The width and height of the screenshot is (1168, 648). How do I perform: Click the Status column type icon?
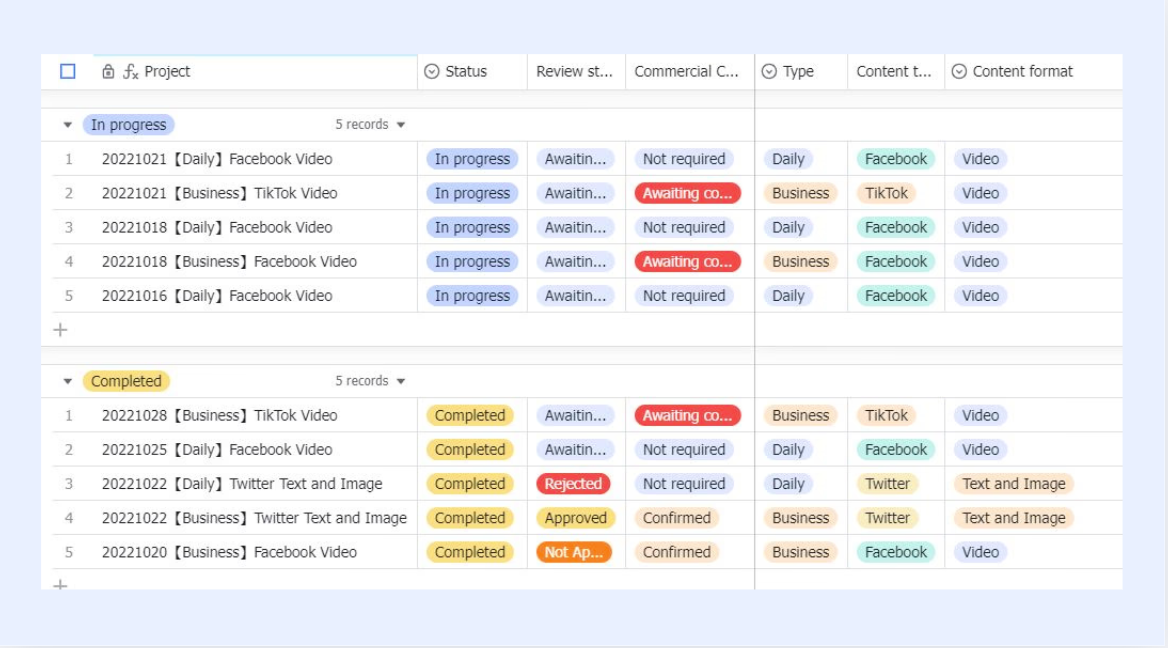click(431, 72)
